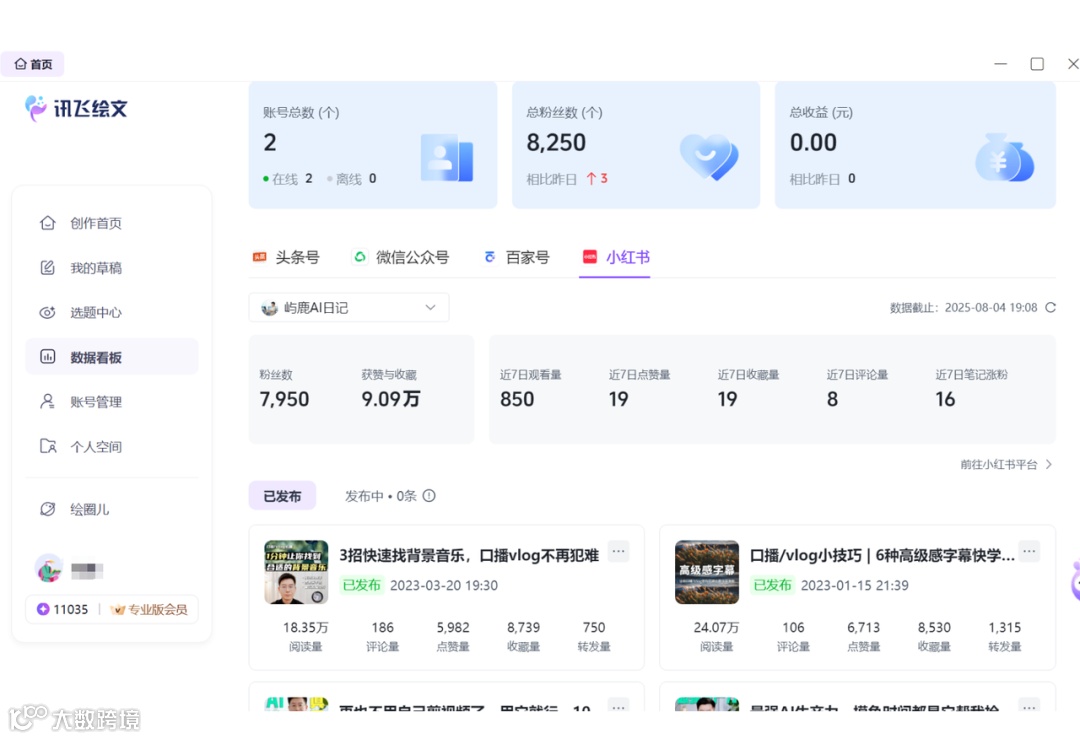The height and width of the screenshot is (739, 1080).
Task: Click the 我的草稿 edit icon
Action: point(48,268)
